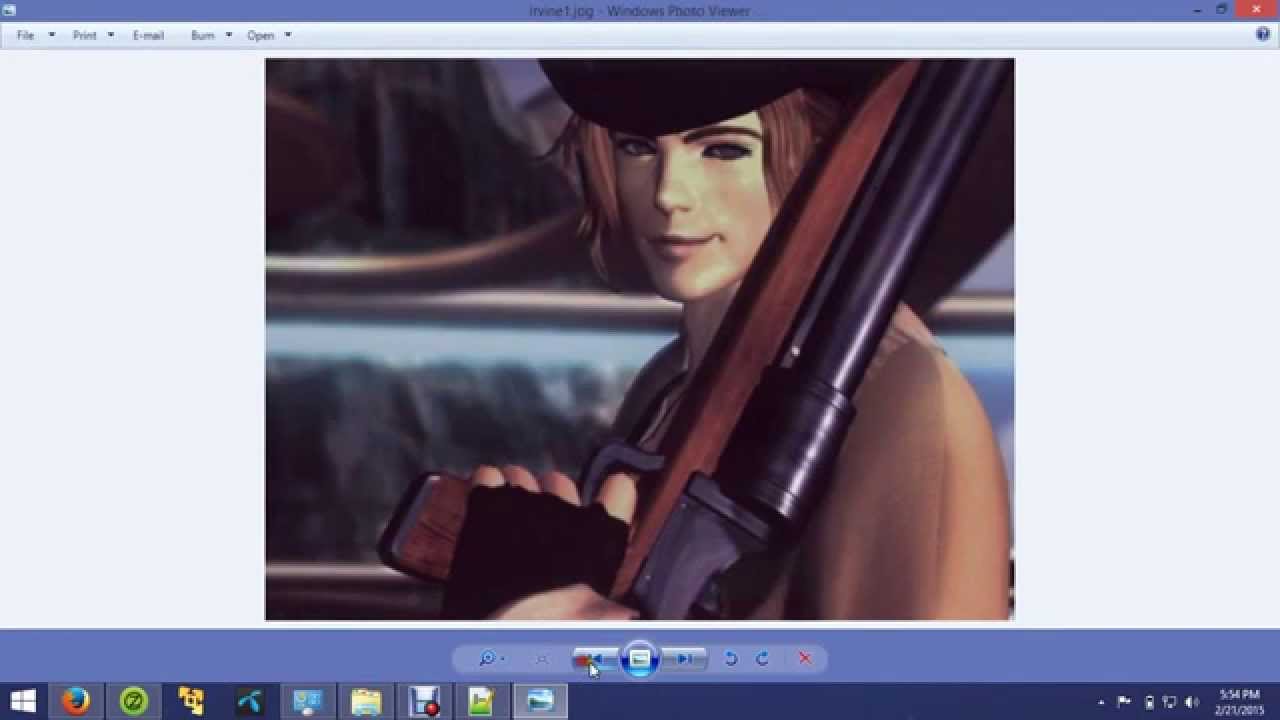Launch Firefox from the taskbar
This screenshot has height=720, width=1280.
tap(75, 701)
